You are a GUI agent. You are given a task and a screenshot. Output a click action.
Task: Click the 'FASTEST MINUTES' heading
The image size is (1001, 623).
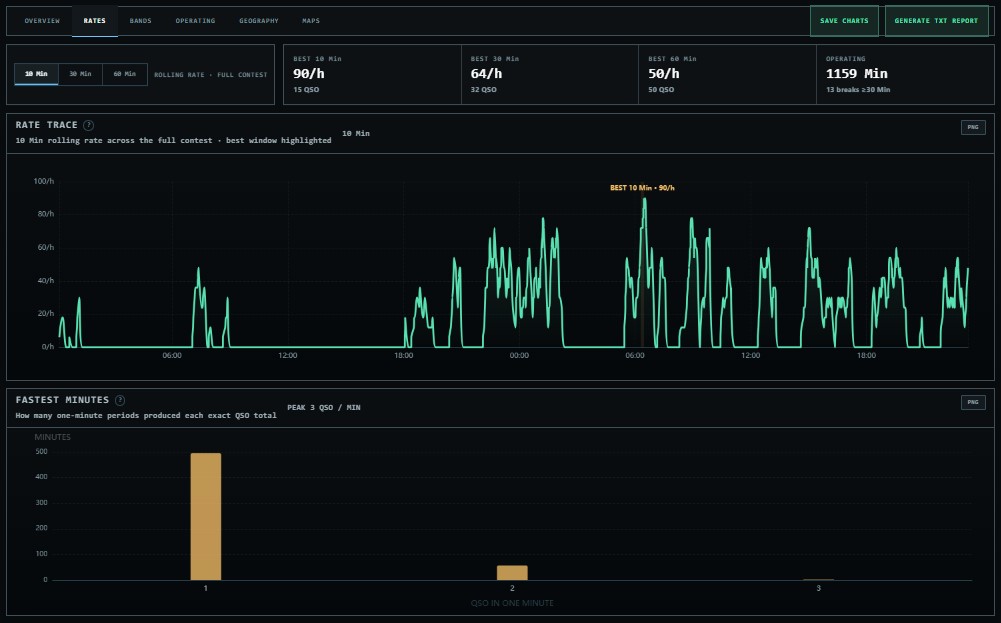(x=63, y=400)
